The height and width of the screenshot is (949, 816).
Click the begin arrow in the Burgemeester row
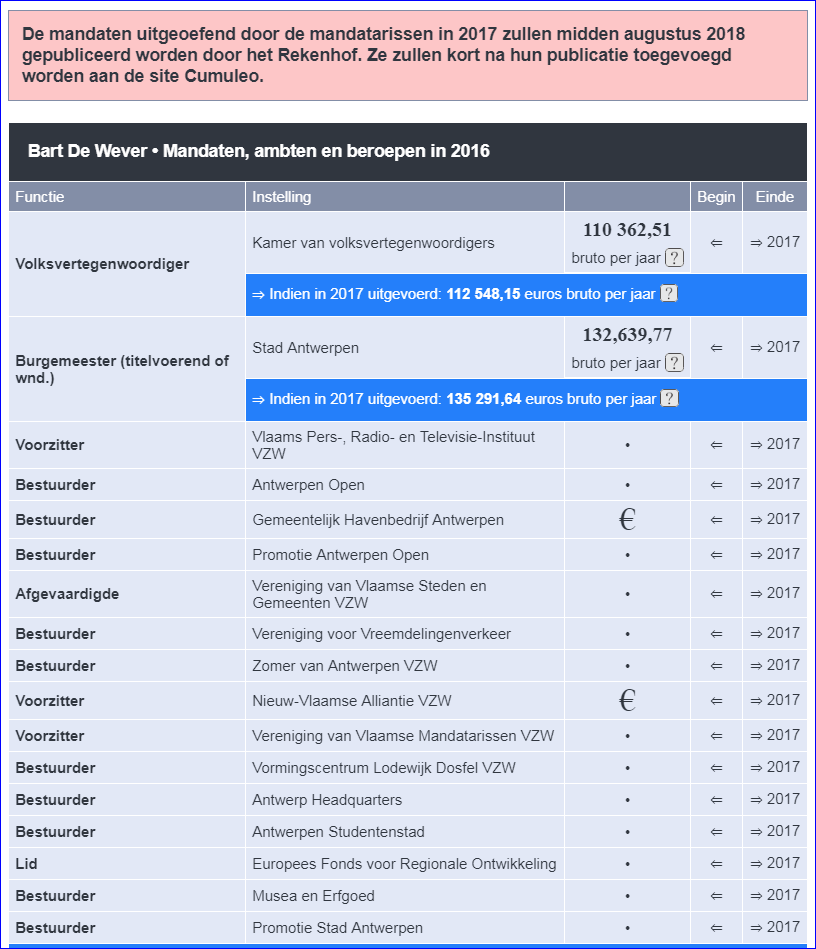click(716, 348)
